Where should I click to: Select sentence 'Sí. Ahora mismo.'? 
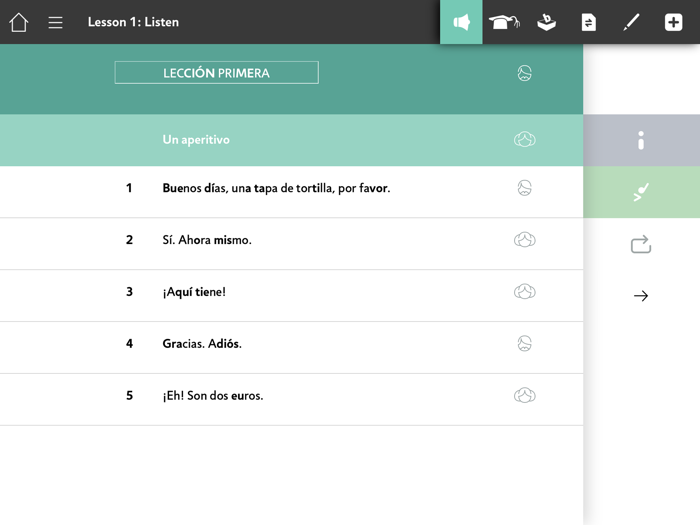[x=207, y=240]
